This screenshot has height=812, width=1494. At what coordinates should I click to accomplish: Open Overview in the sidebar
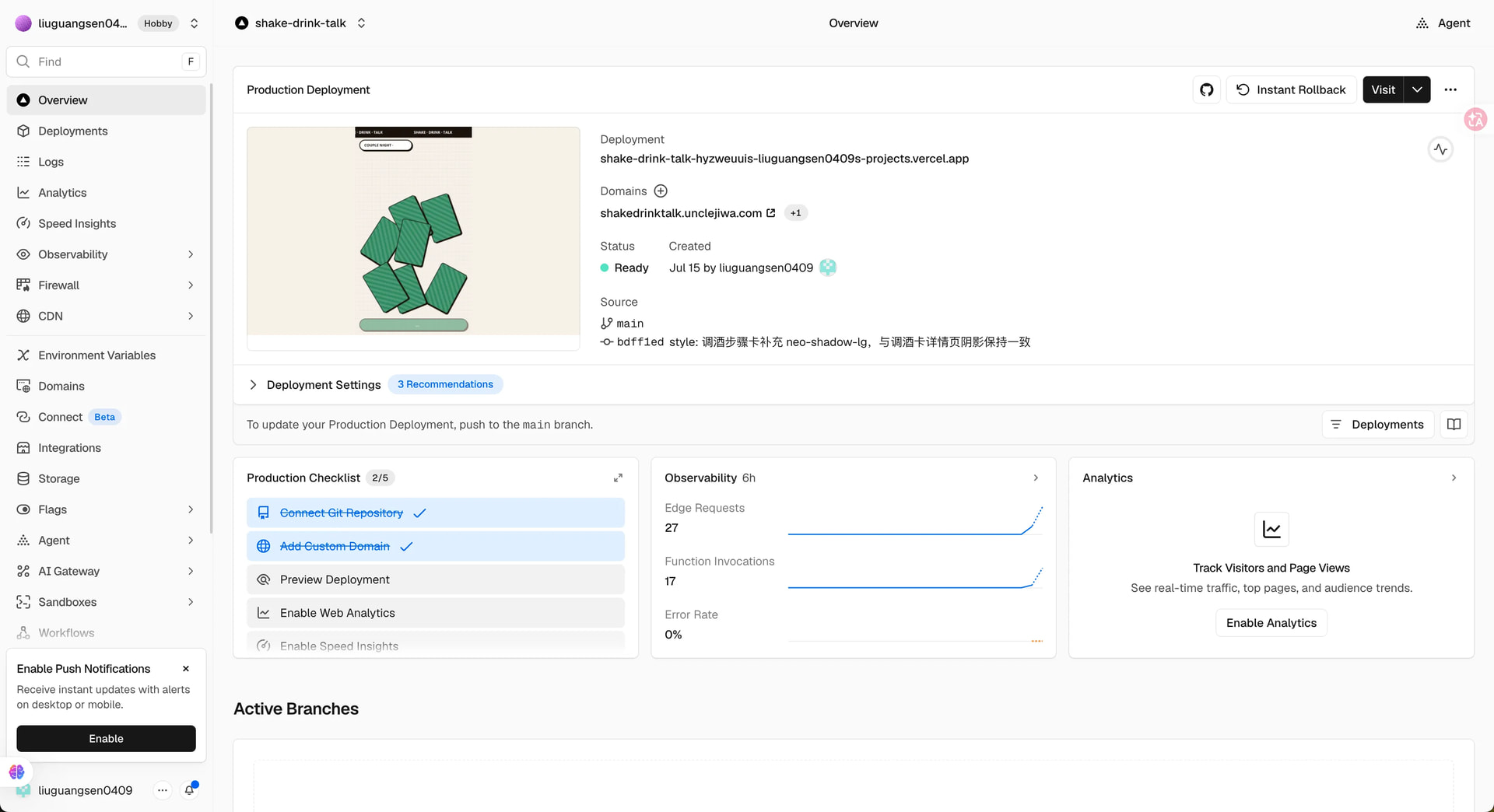106,100
